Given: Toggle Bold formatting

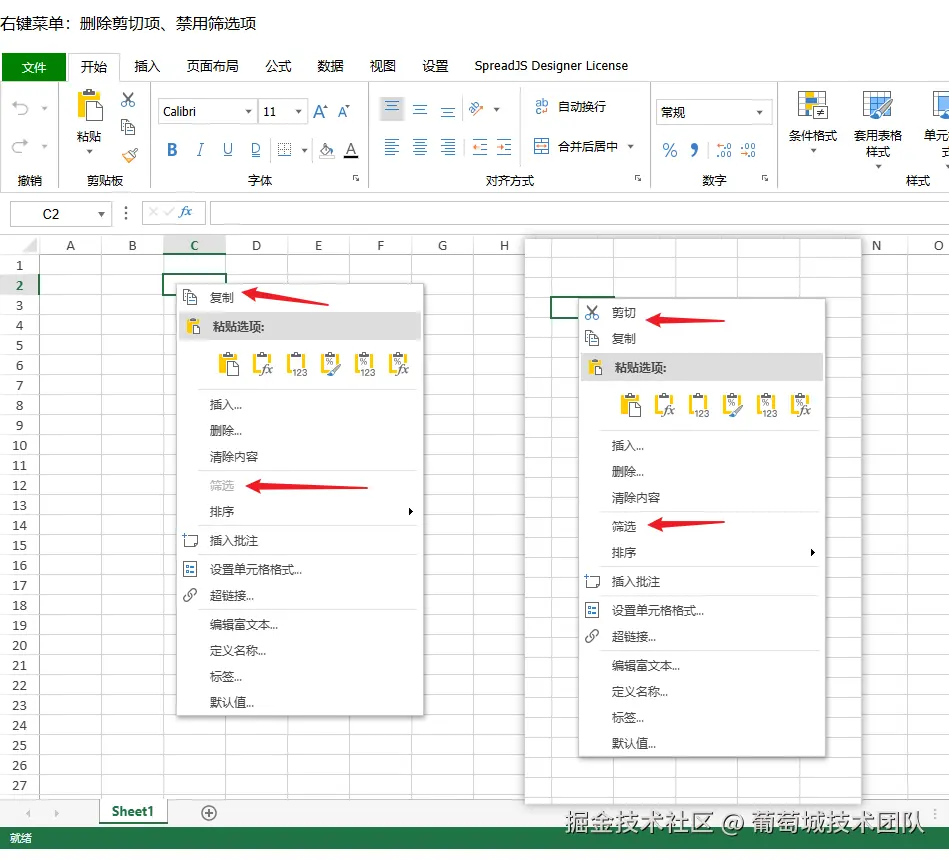Looking at the screenshot, I should (172, 149).
